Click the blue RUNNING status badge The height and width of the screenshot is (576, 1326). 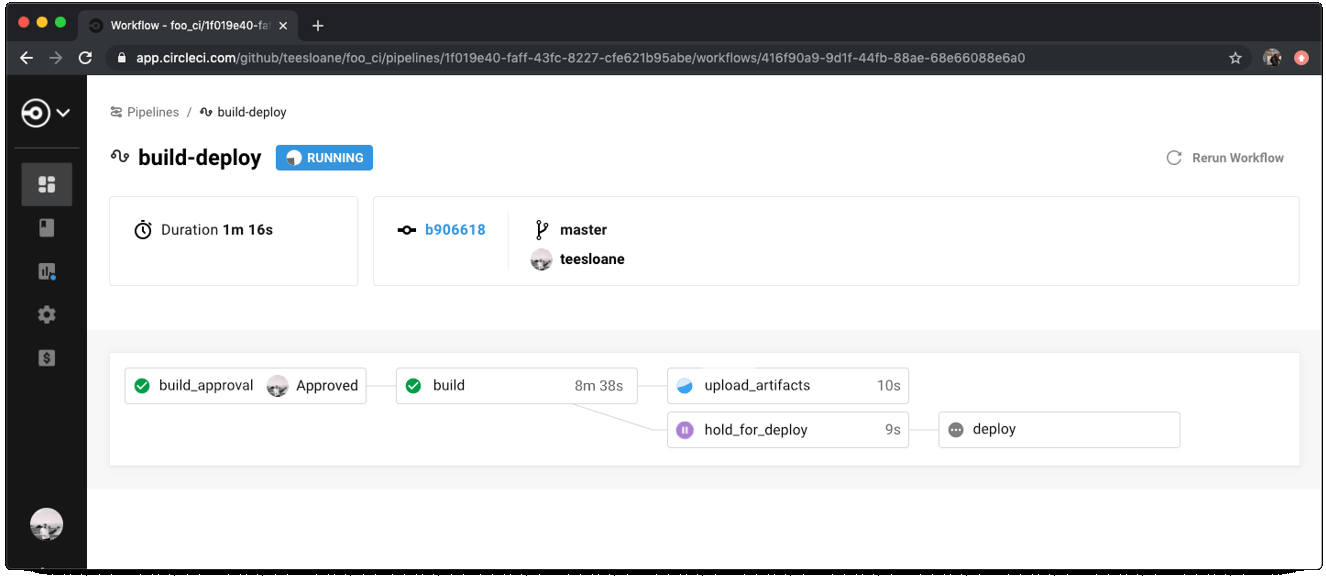324,157
